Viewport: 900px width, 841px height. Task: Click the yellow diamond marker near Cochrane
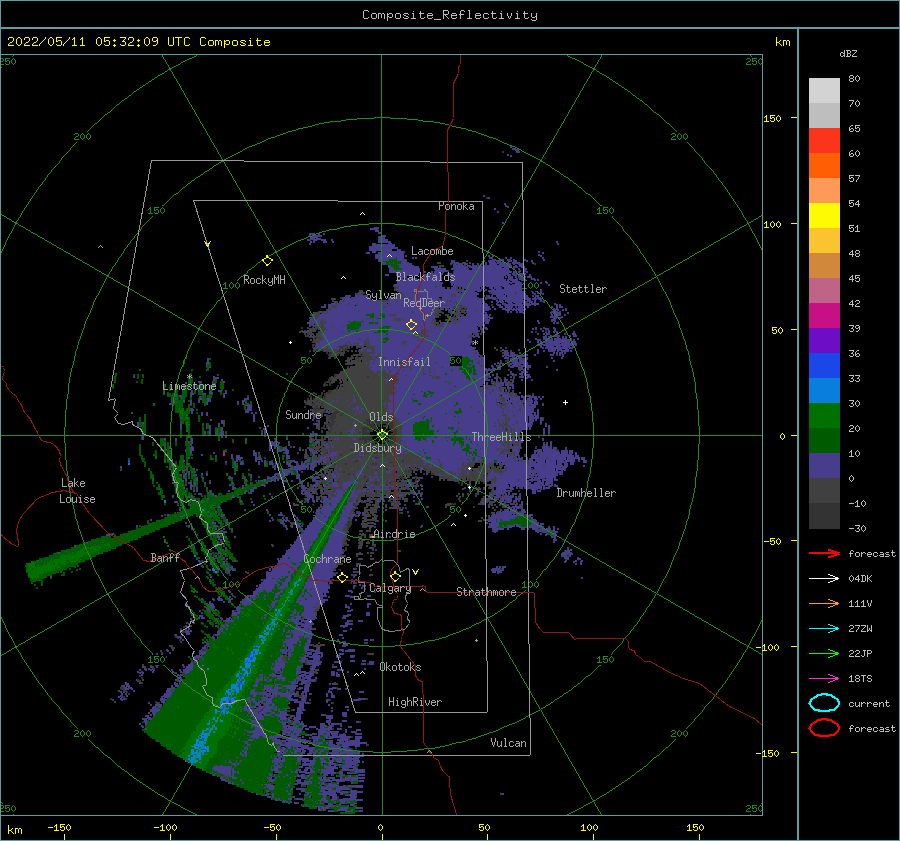(342, 577)
